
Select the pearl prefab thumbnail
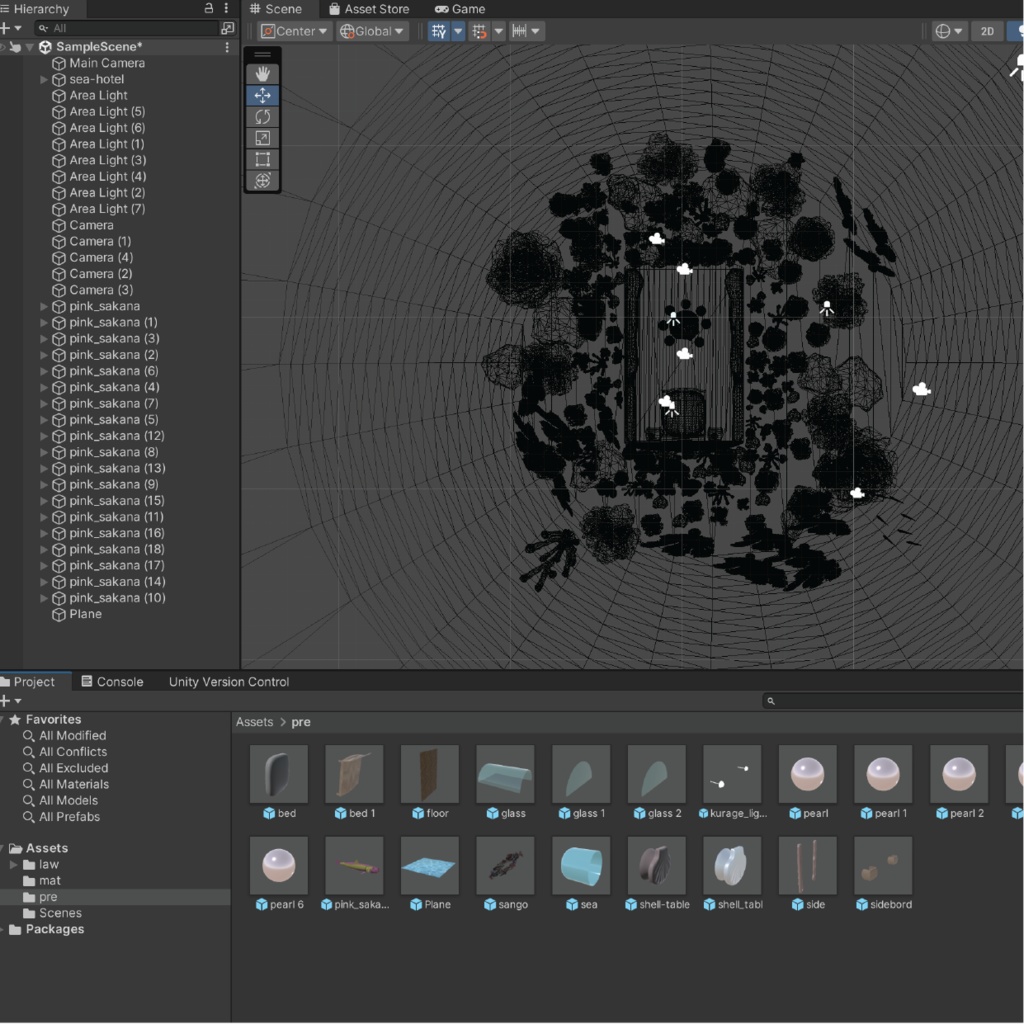pyautogui.click(x=807, y=772)
